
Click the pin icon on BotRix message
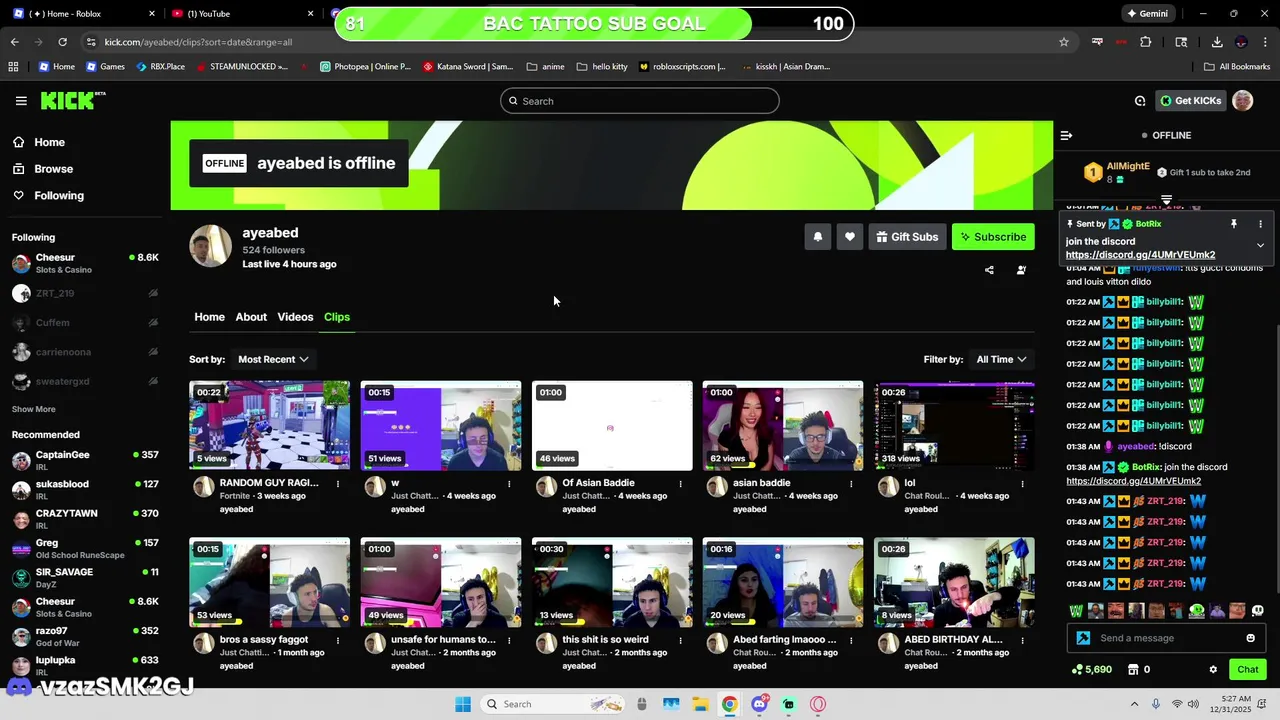click(x=1234, y=224)
